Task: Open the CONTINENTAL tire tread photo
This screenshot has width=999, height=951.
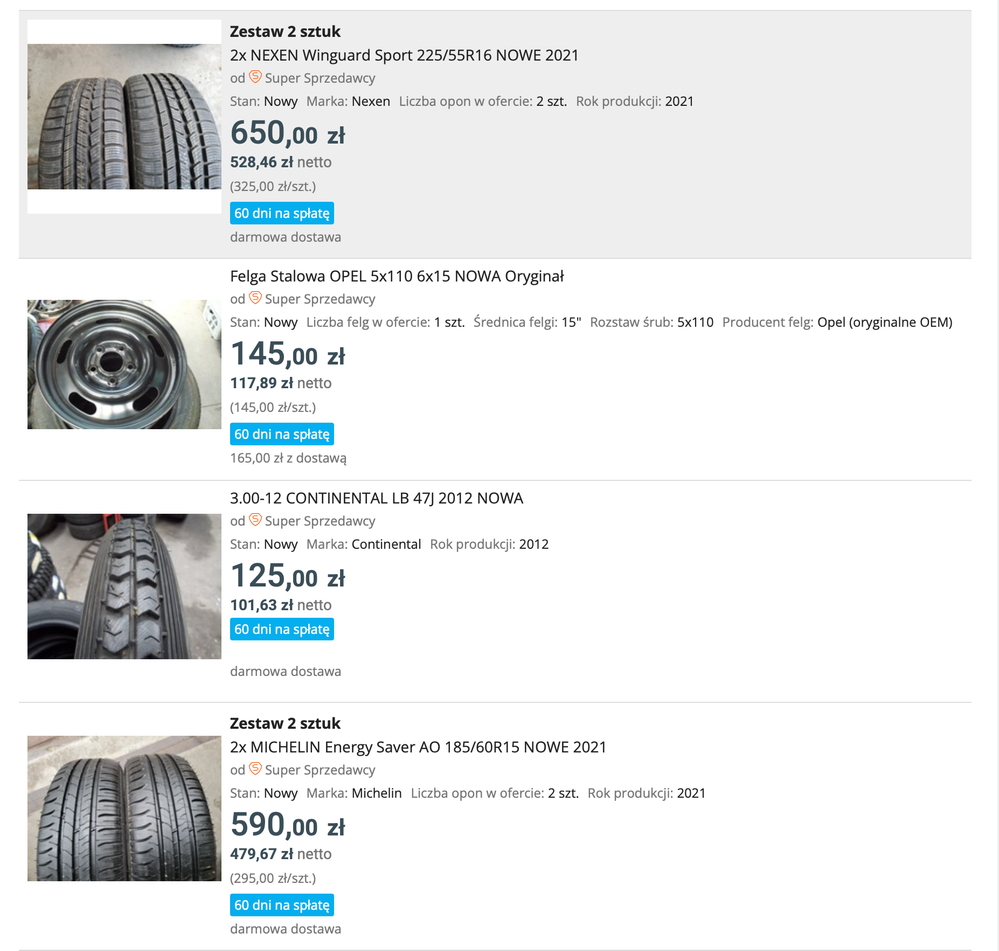Action: coord(124,586)
